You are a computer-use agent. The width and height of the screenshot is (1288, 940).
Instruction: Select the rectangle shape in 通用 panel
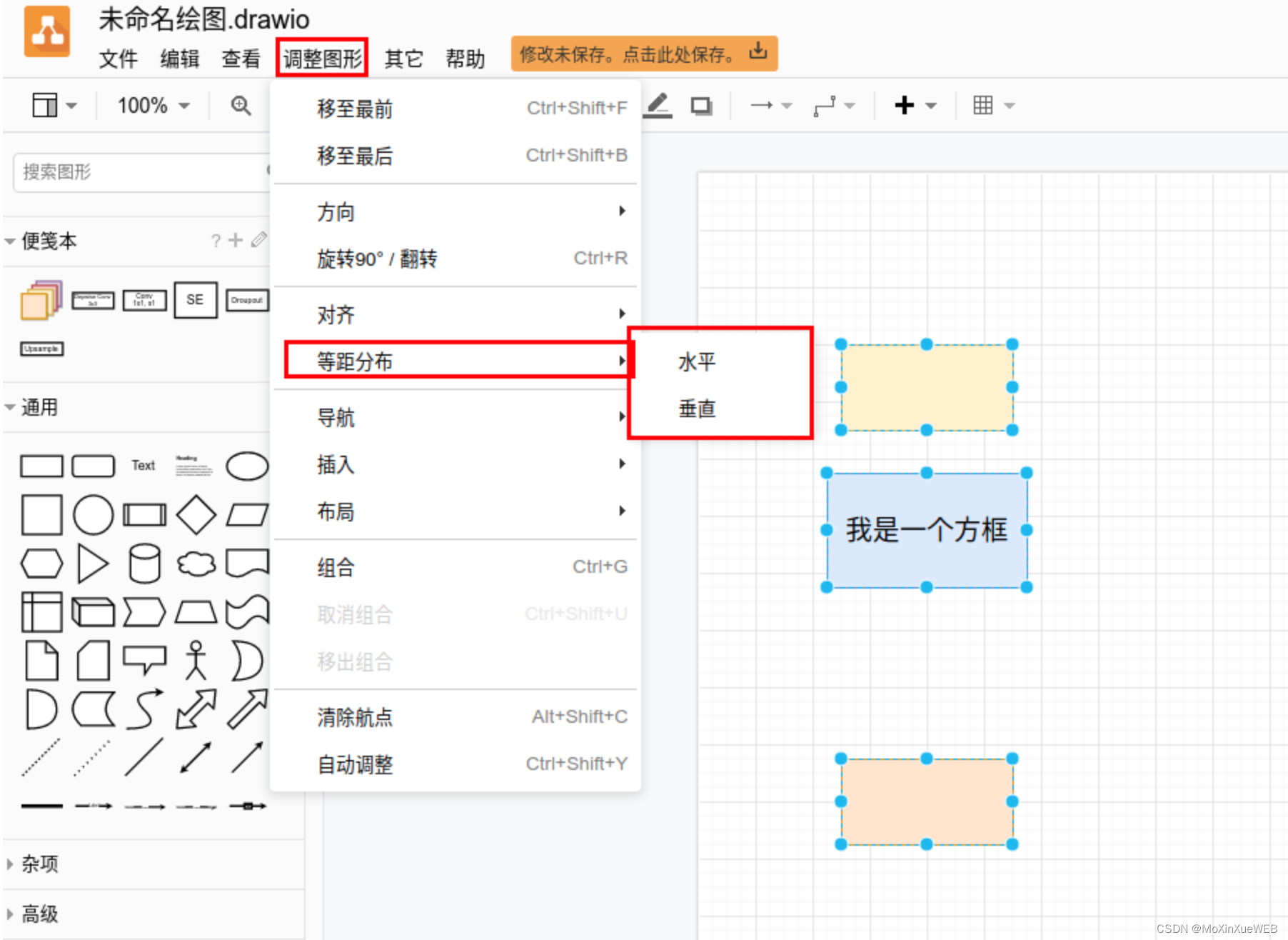[x=41, y=465]
